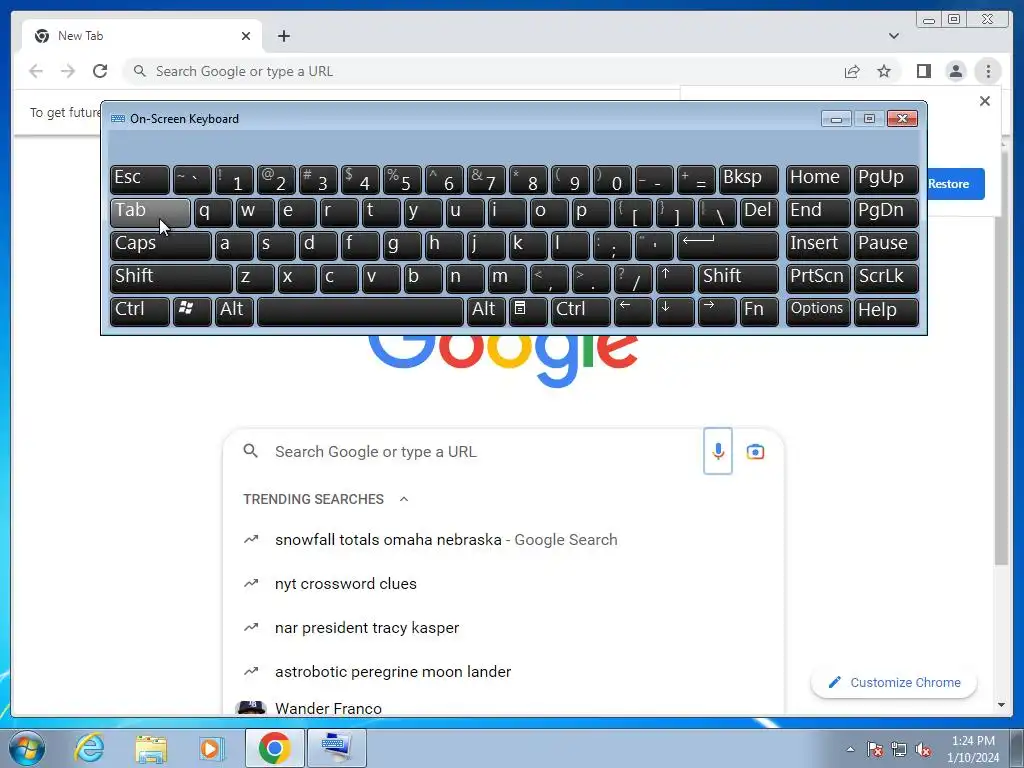Viewport: 1024px width, 768px height.
Task: Click the Tab key
Action: point(150,212)
